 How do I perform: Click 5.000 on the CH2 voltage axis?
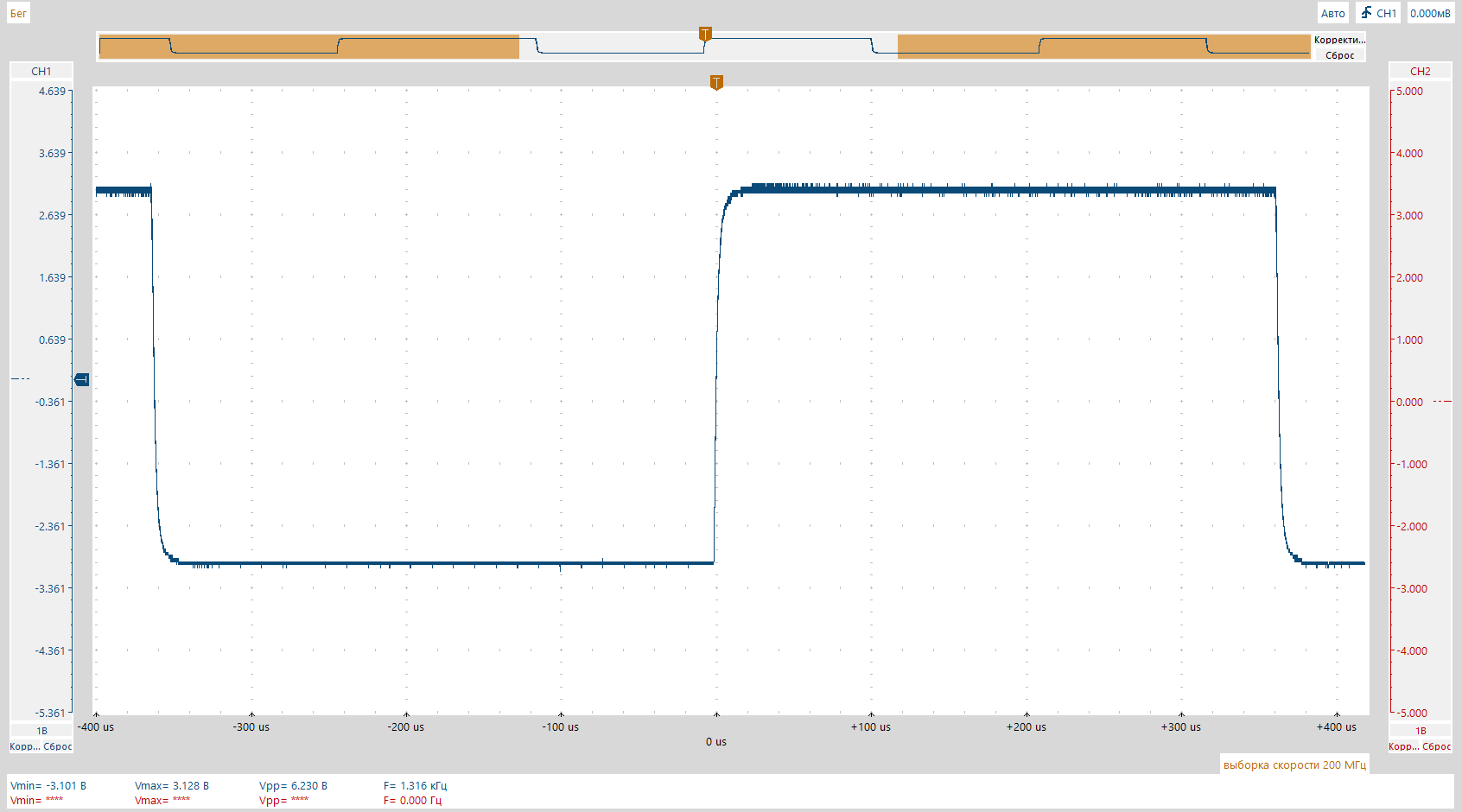tap(1409, 91)
